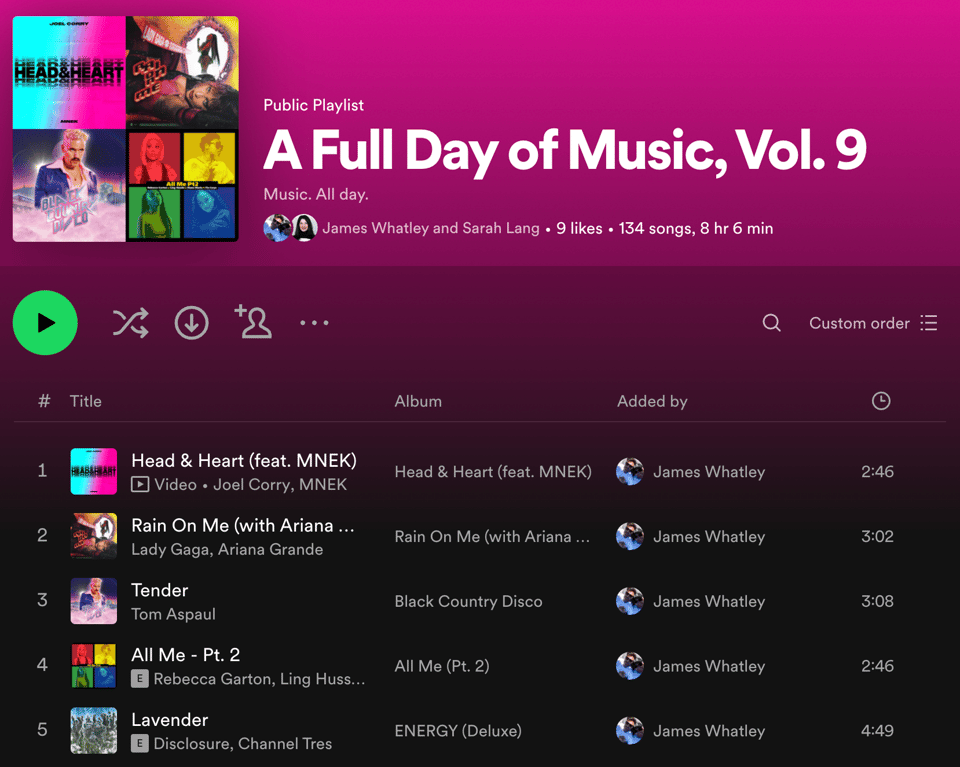Click the Lavender track cover art
The height and width of the screenshot is (767, 960).
(94, 730)
